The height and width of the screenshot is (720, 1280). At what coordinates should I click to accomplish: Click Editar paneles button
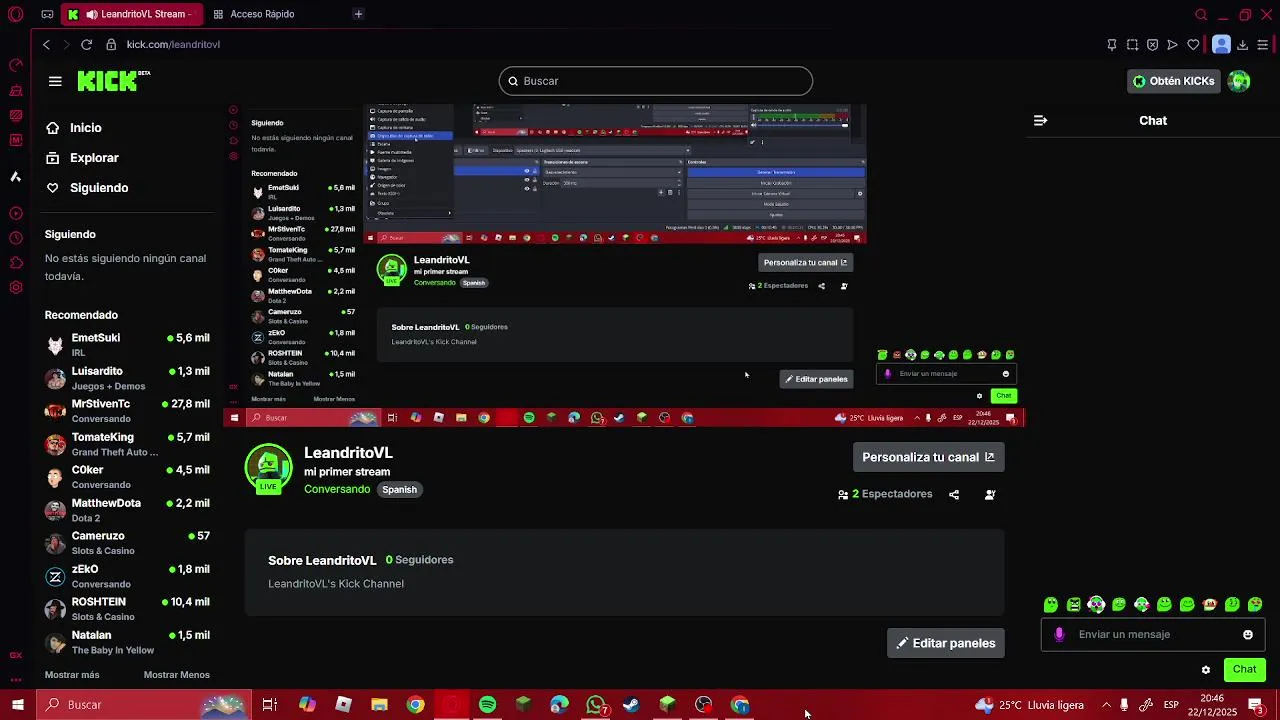pos(945,643)
